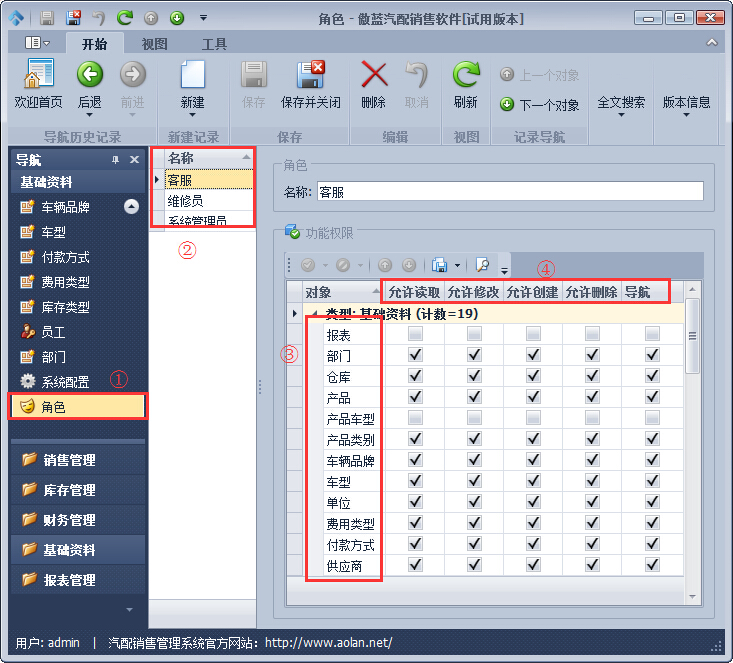733x663 pixels.
Task: Switch to the 工具 ribbon tab
Action: point(214,44)
